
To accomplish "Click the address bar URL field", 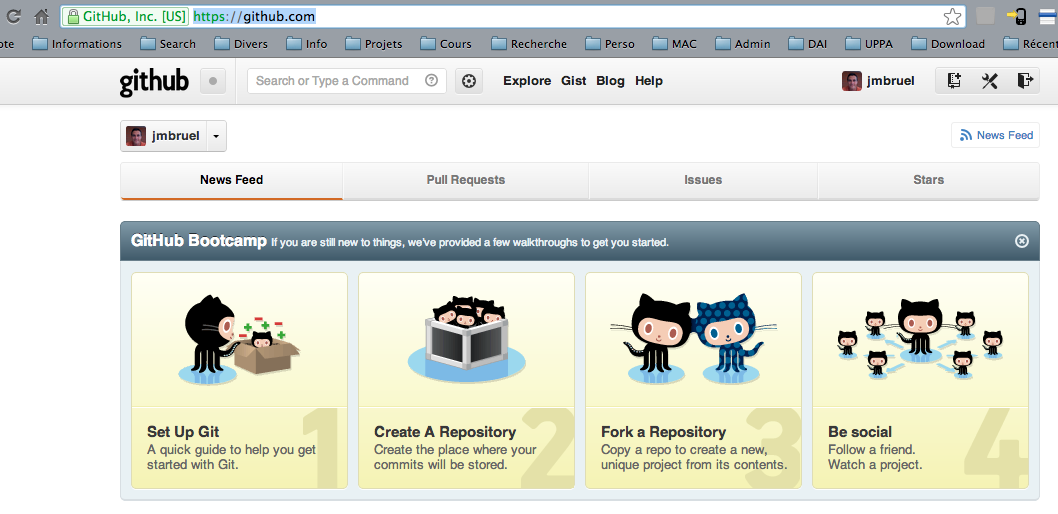I will (511, 16).
